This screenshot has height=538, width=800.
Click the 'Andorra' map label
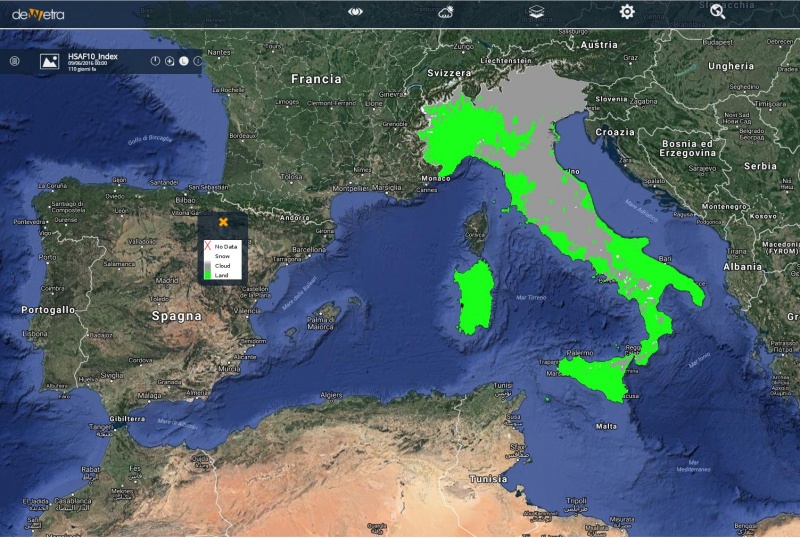(294, 217)
